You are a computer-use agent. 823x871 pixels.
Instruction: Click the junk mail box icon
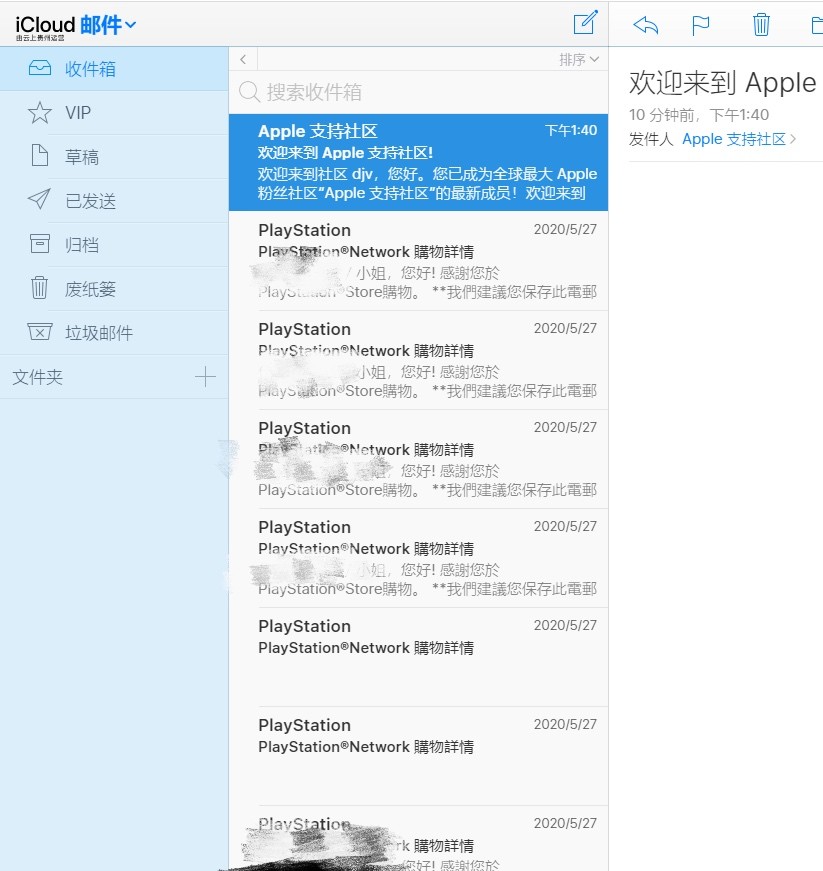[39, 332]
